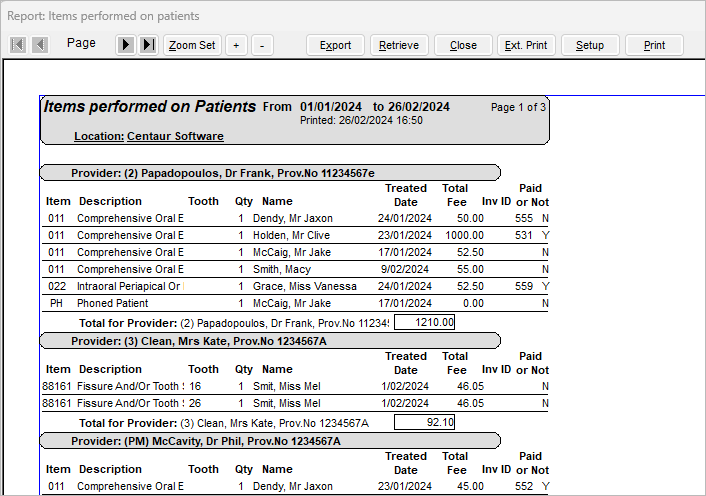Click invoice ID 559
This screenshot has width=706, height=496.
524,286
